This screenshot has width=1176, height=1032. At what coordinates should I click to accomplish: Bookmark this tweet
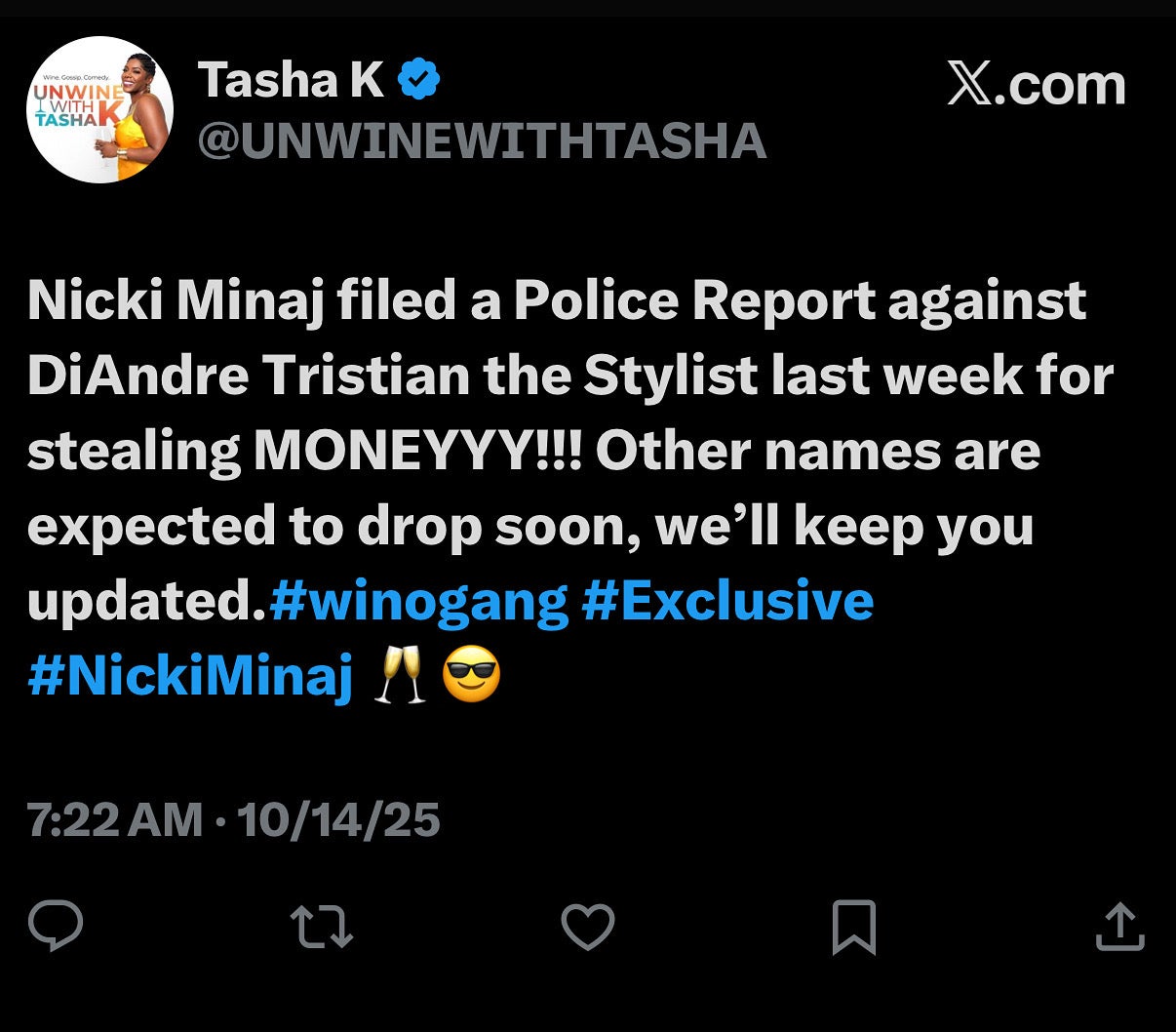854,927
